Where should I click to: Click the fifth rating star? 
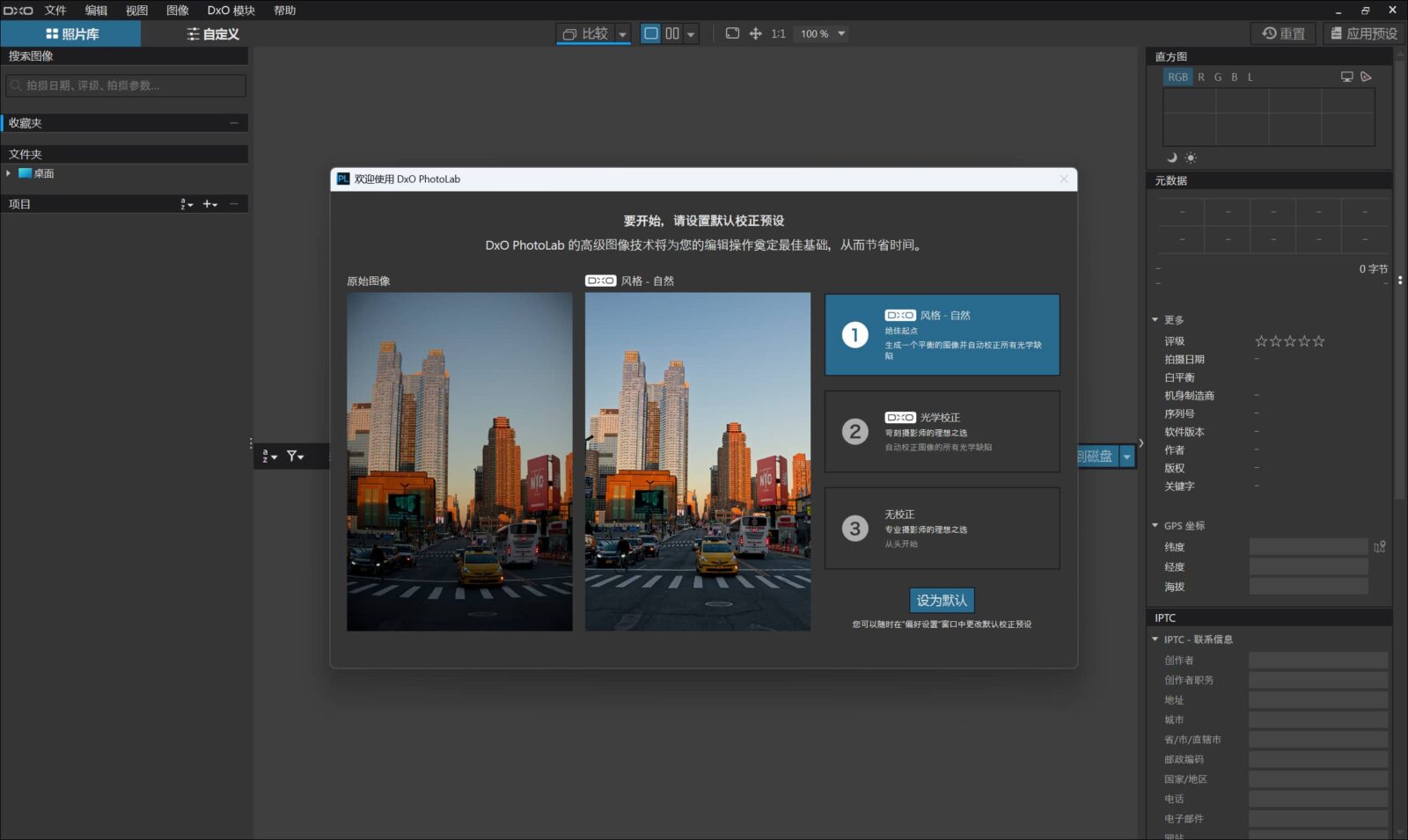click(x=1318, y=341)
